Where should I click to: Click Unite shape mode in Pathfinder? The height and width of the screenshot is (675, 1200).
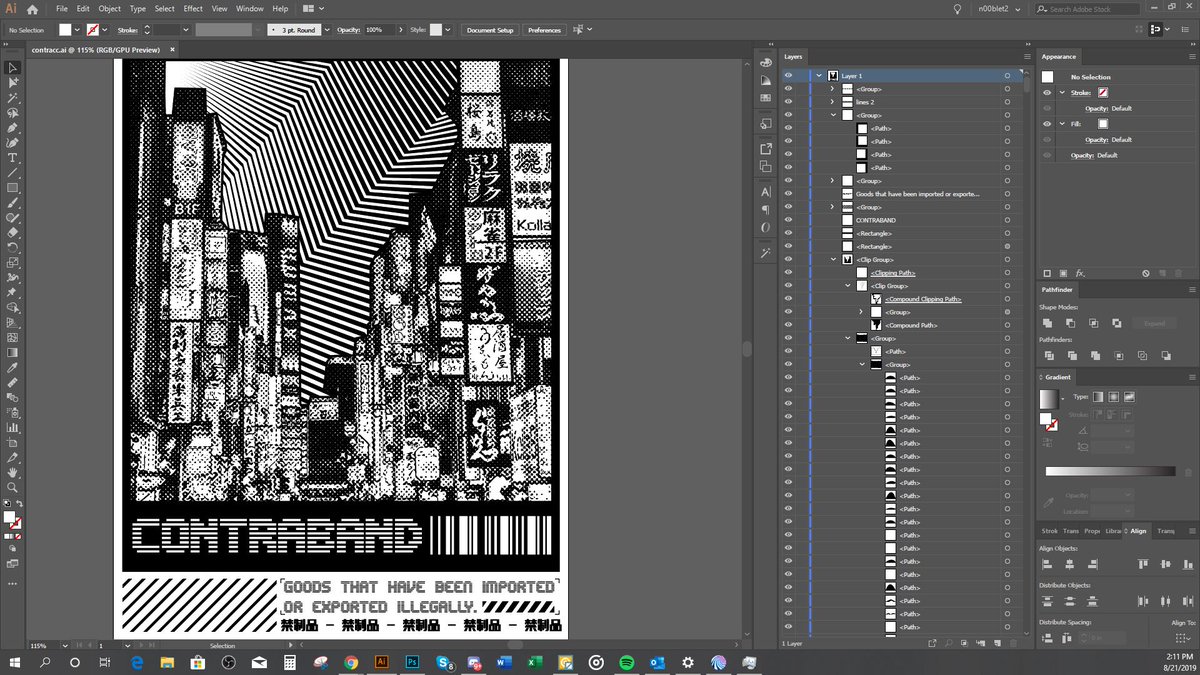[x=1047, y=323]
